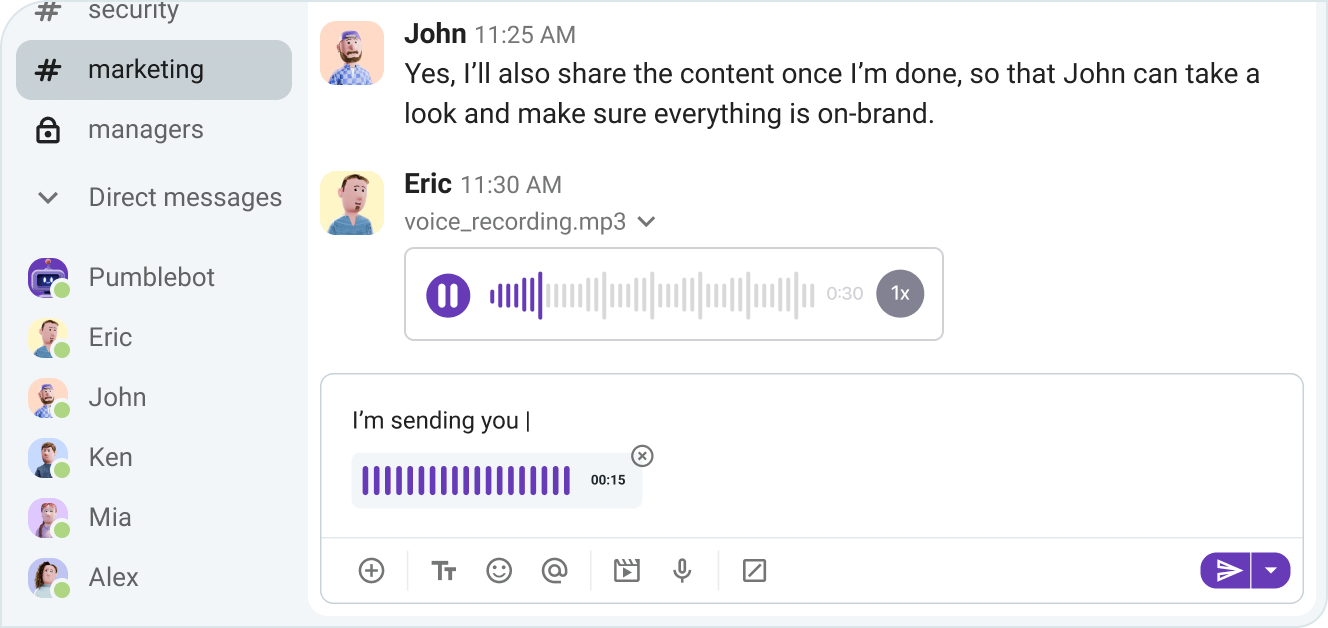Open send options dropdown arrow
This screenshot has width=1328, height=628.
pos(1271,571)
